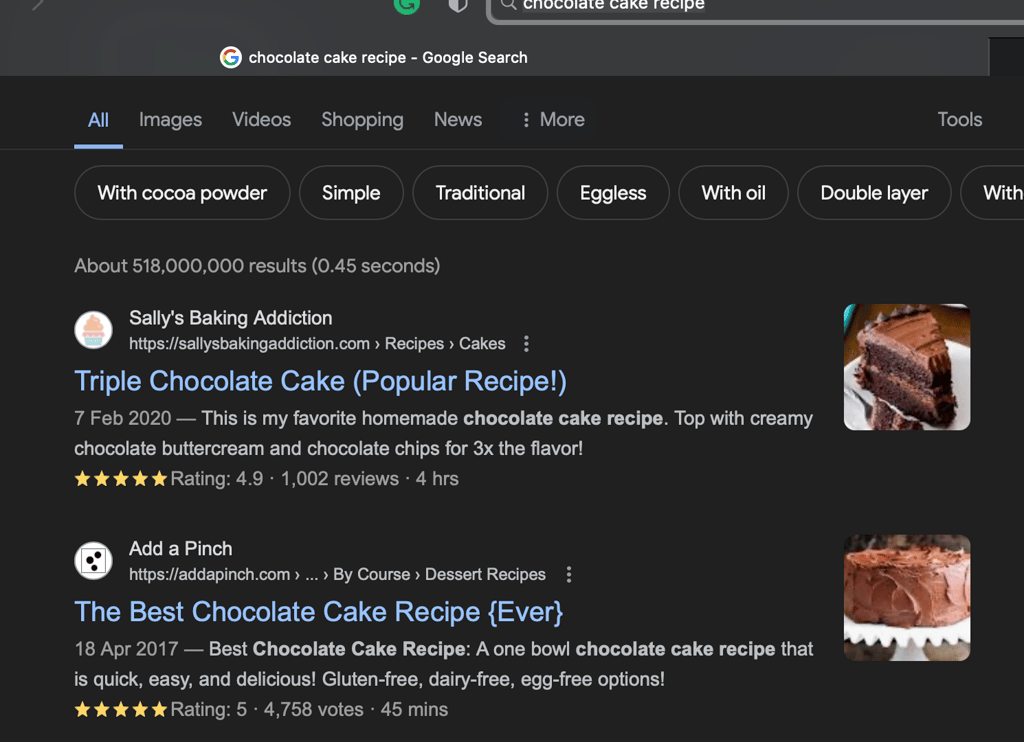Click the privacy shield icon
The image size is (1024, 742).
458,5
